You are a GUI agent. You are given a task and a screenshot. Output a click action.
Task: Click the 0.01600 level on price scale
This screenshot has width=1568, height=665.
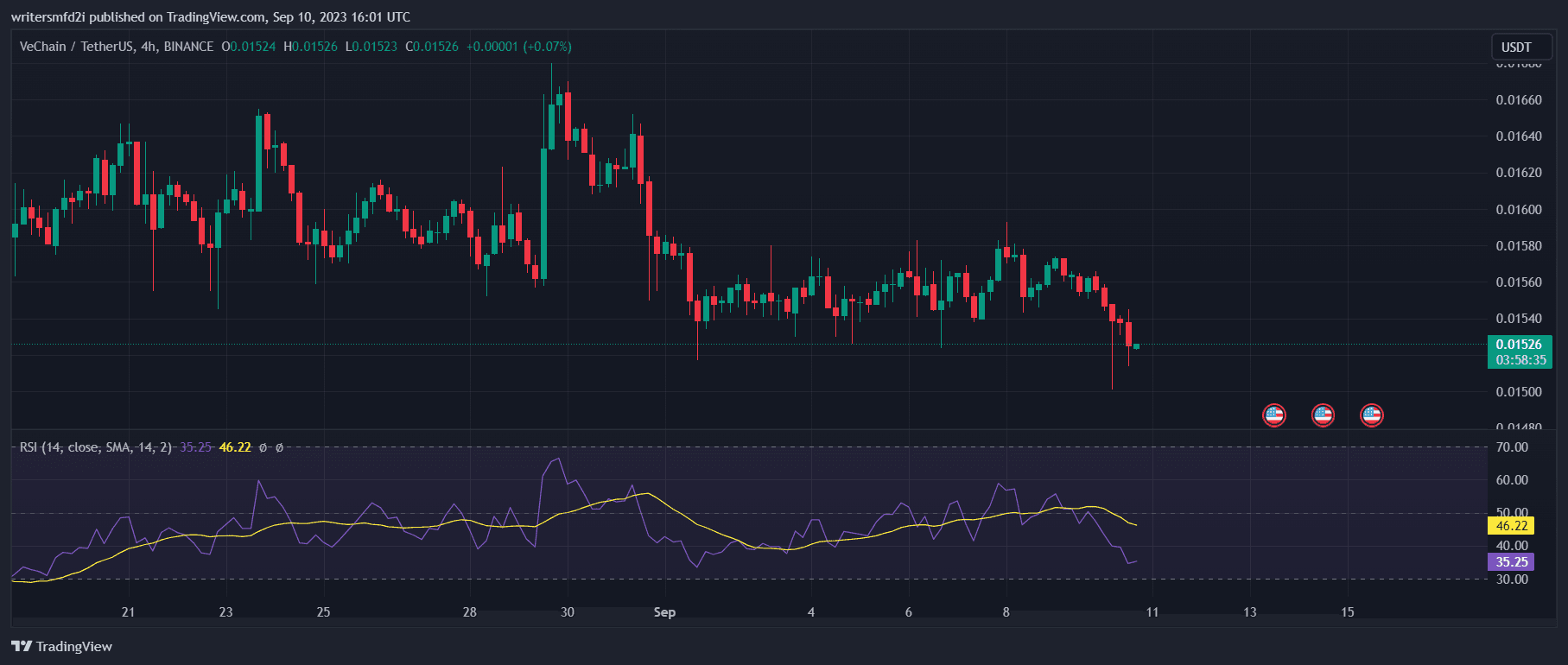[x=1518, y=210]
